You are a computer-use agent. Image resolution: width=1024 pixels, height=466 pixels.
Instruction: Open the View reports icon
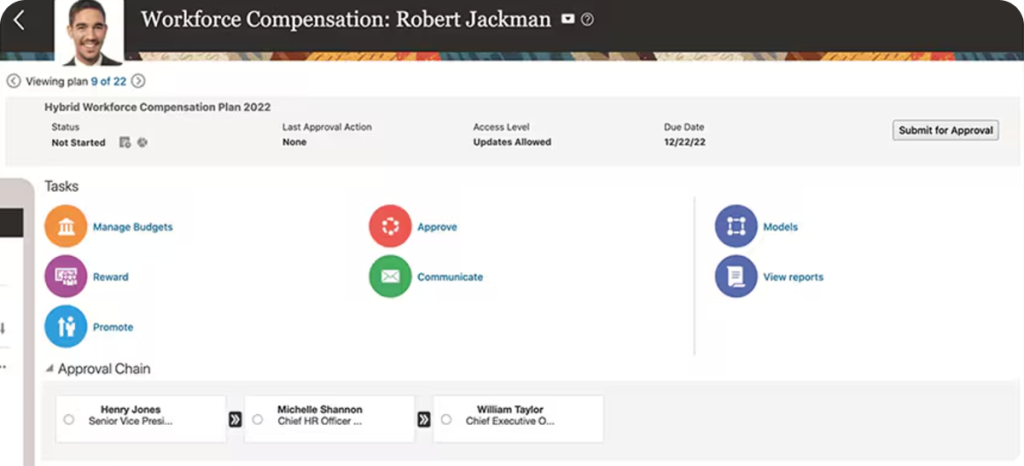736,277
